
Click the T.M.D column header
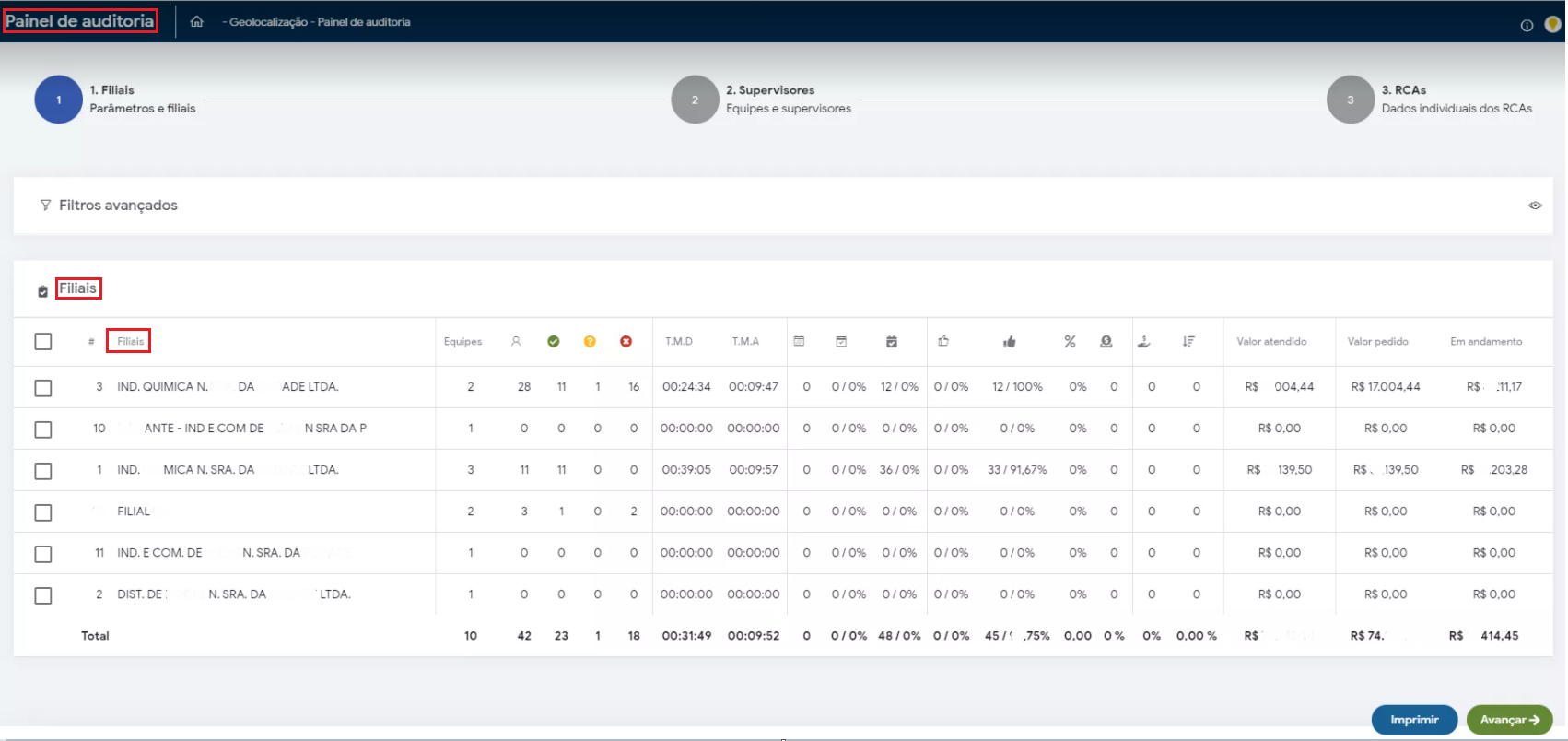(679, 342)
